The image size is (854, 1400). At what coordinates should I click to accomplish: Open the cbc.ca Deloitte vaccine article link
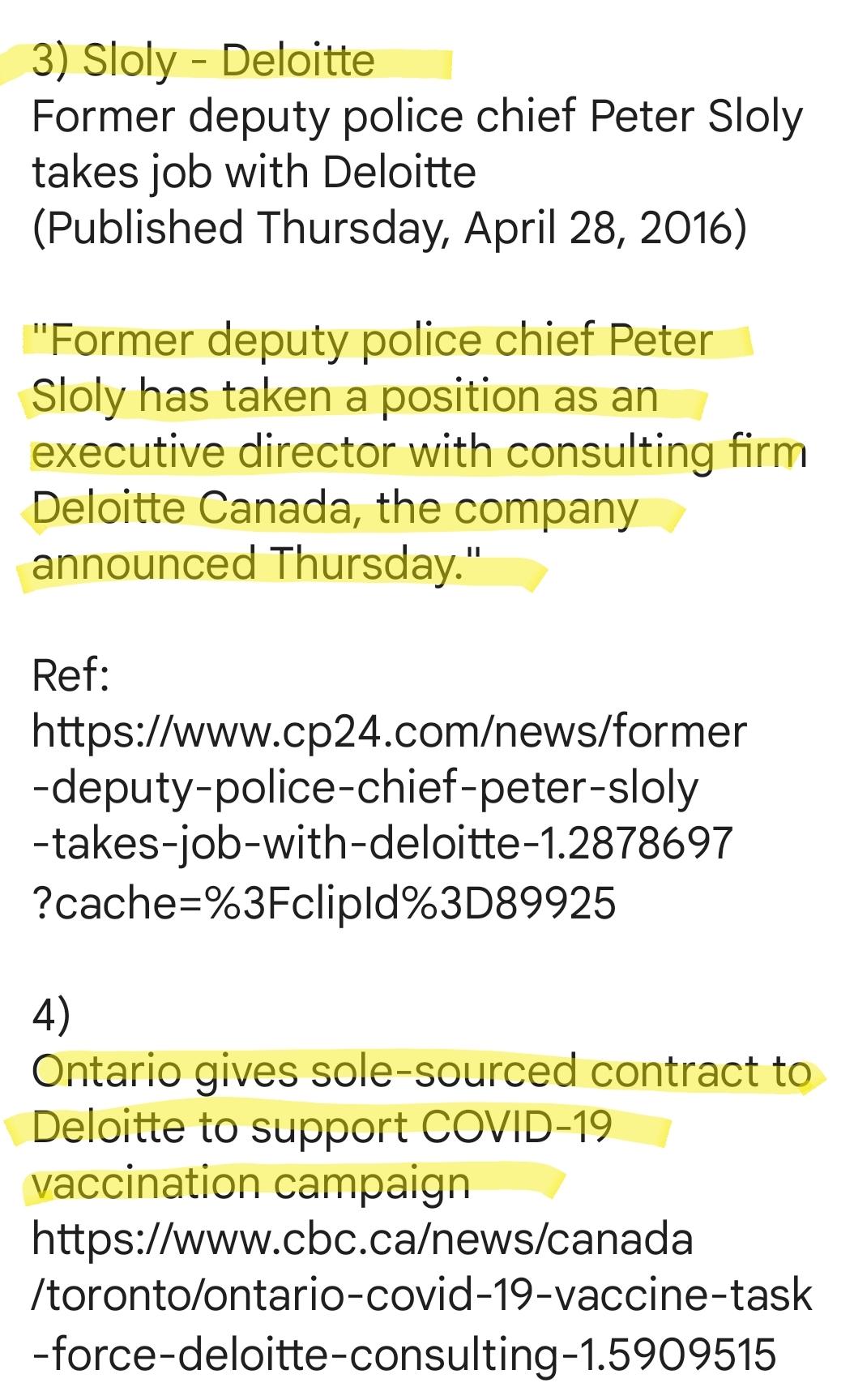point(421,1294)
